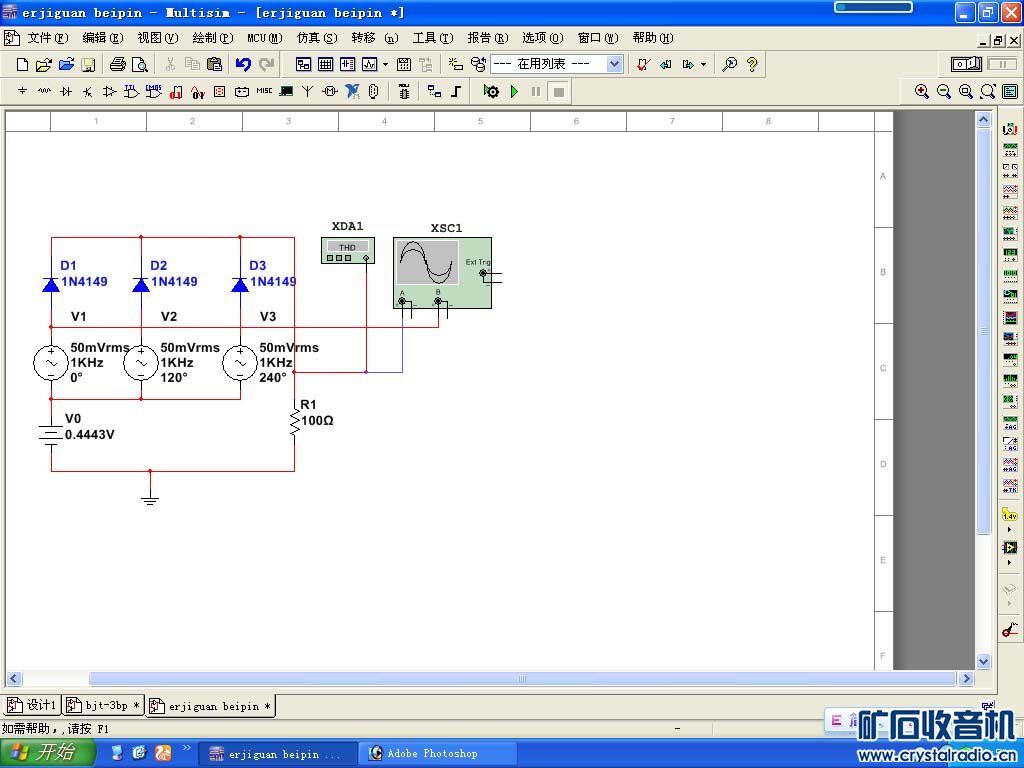Select the R1 100Ω resistor
This screenshot has height=768, width=1024.
tap(295, 421)
